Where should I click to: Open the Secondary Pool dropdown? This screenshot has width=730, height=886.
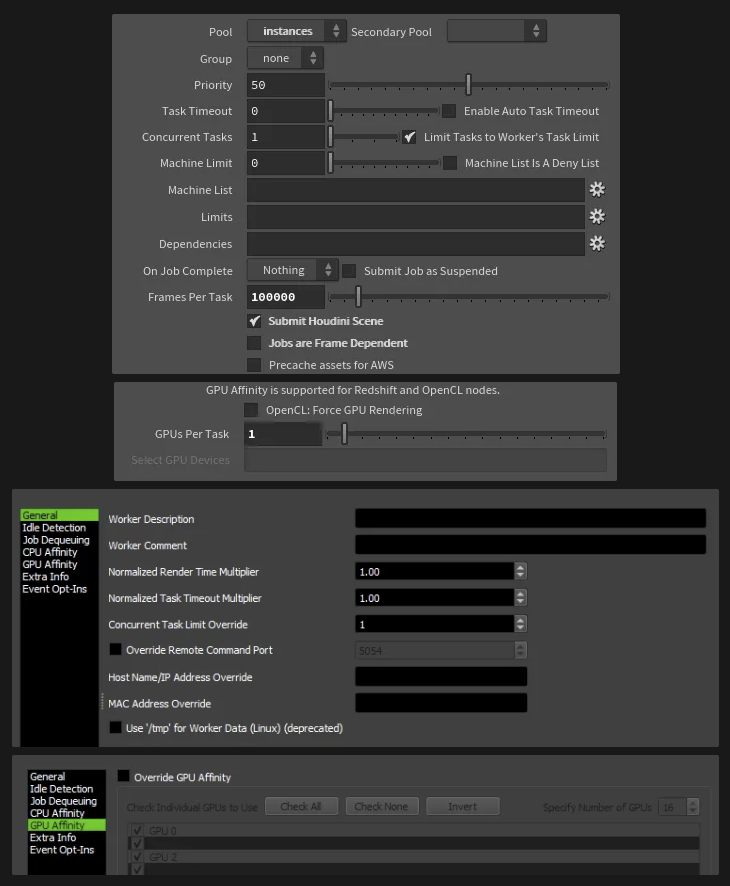(496, 32)
